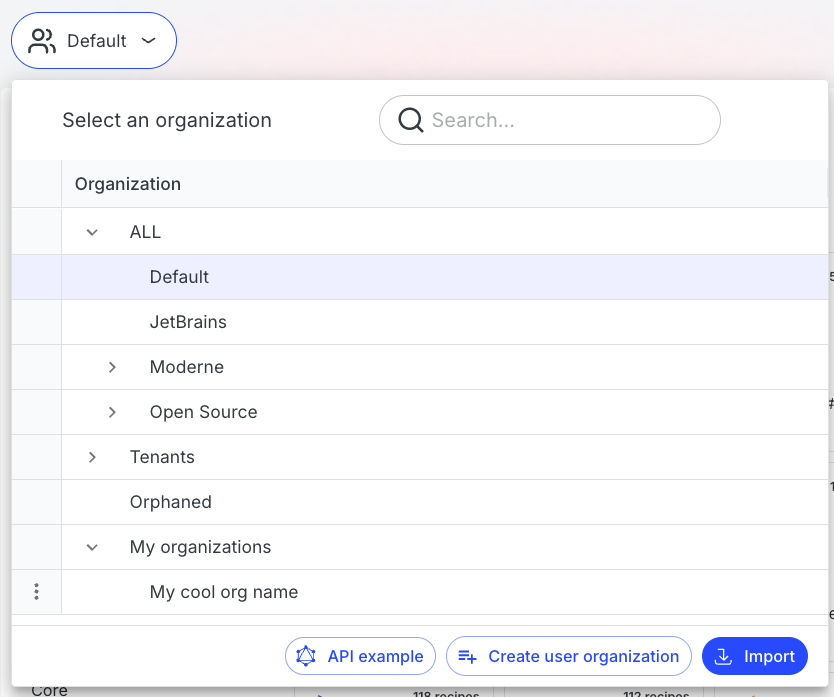Select the JetBrains organization

tap(188, 322)
